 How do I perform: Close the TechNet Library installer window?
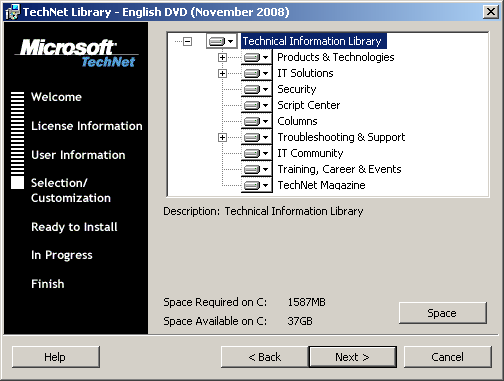tap(491, 12)
